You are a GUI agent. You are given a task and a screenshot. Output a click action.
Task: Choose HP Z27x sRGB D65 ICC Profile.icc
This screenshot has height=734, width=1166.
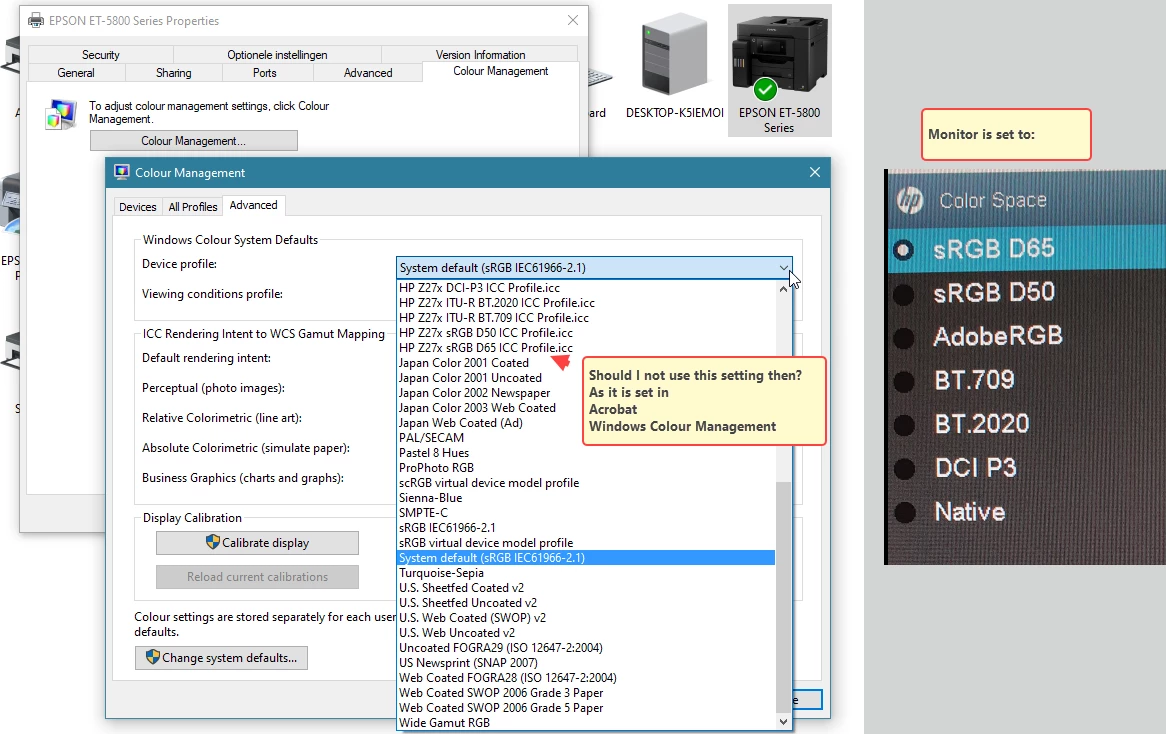pyautogui.click(x=586, y=348)
